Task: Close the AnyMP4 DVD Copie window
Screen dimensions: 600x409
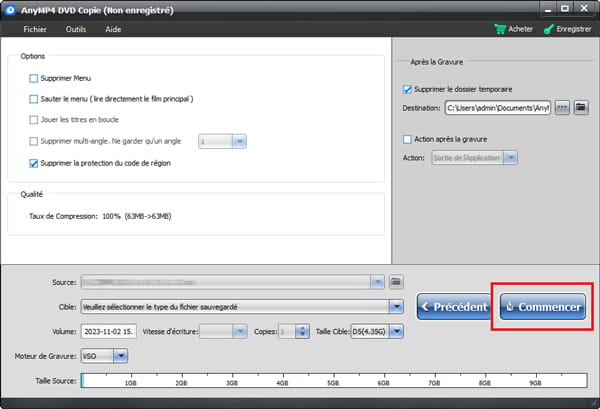Action: (x=584, y=8)
